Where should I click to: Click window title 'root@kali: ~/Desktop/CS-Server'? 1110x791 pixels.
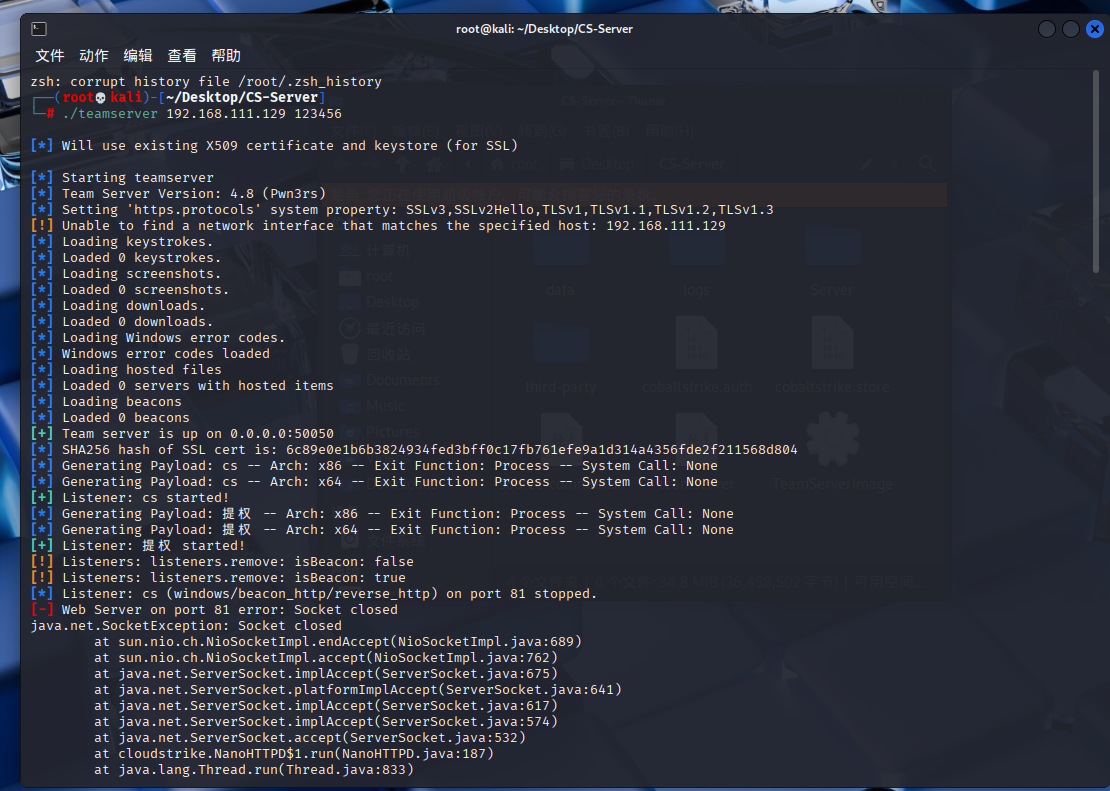pos(544,29)
